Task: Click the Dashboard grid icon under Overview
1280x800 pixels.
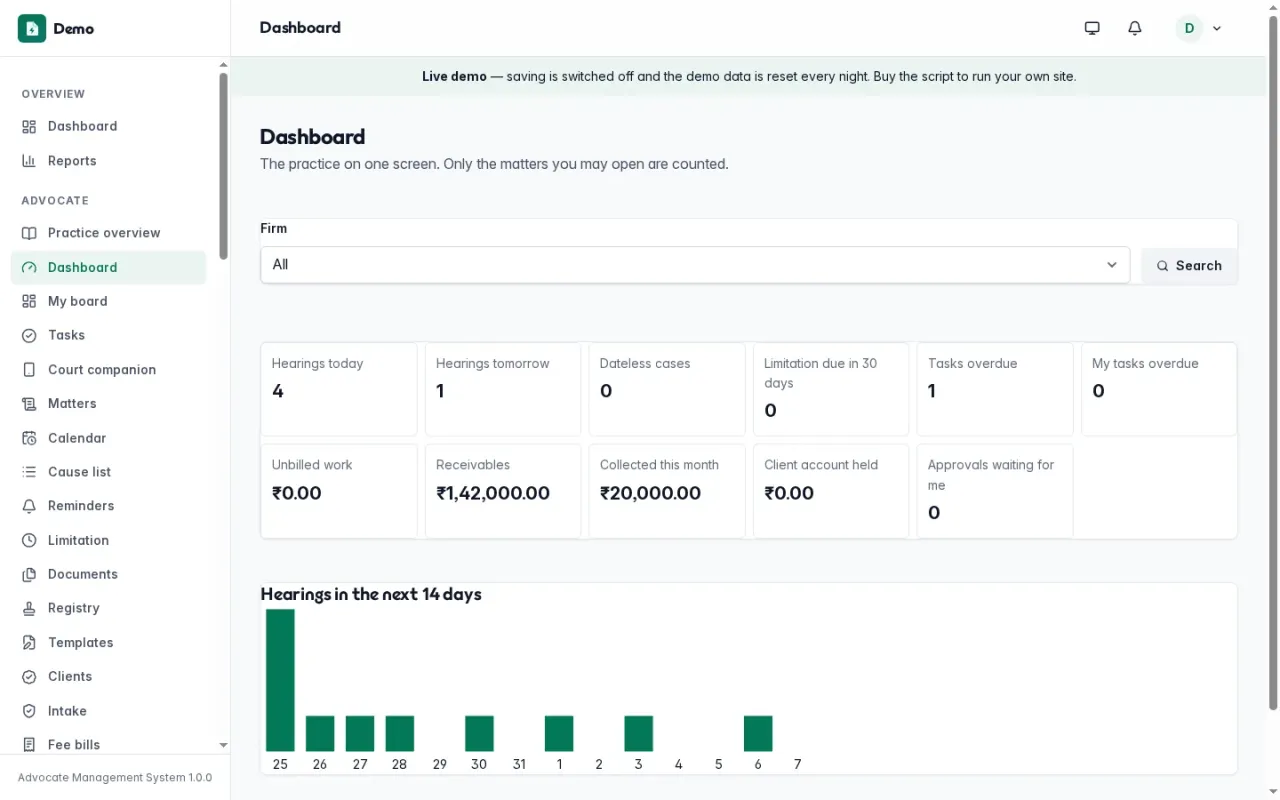Action: click(x=29, y=127)
